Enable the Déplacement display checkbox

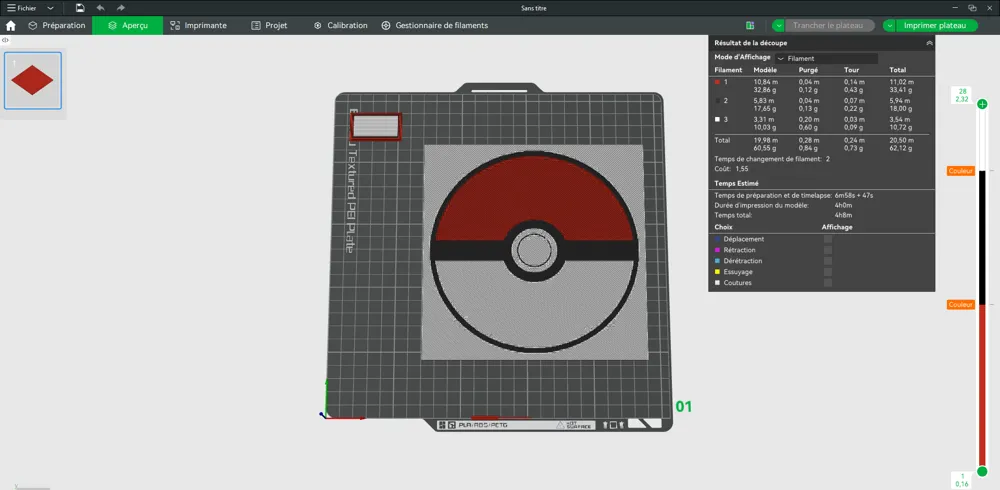tap(828, 239)
